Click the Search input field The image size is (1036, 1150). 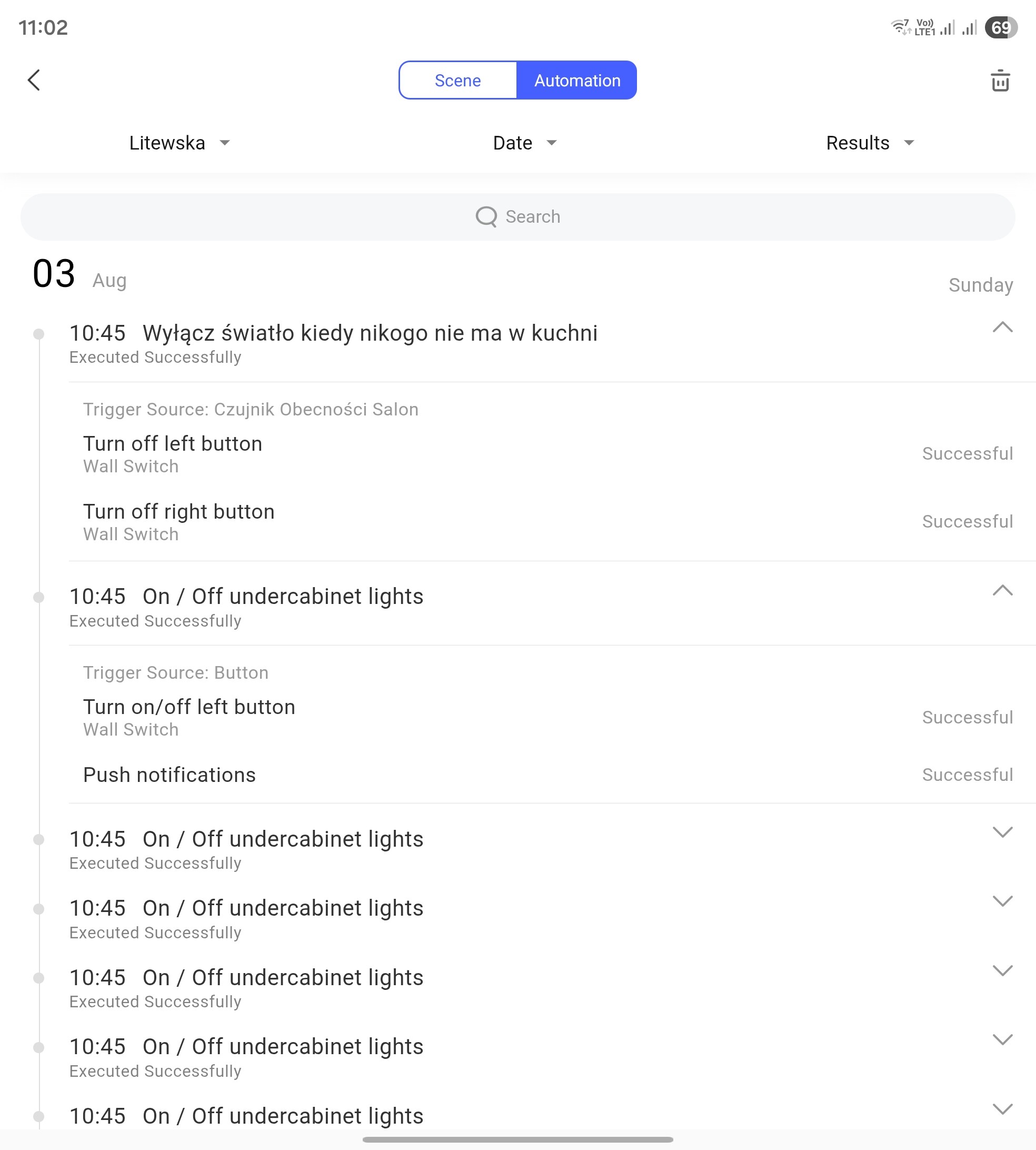click(x=518, y=217)
